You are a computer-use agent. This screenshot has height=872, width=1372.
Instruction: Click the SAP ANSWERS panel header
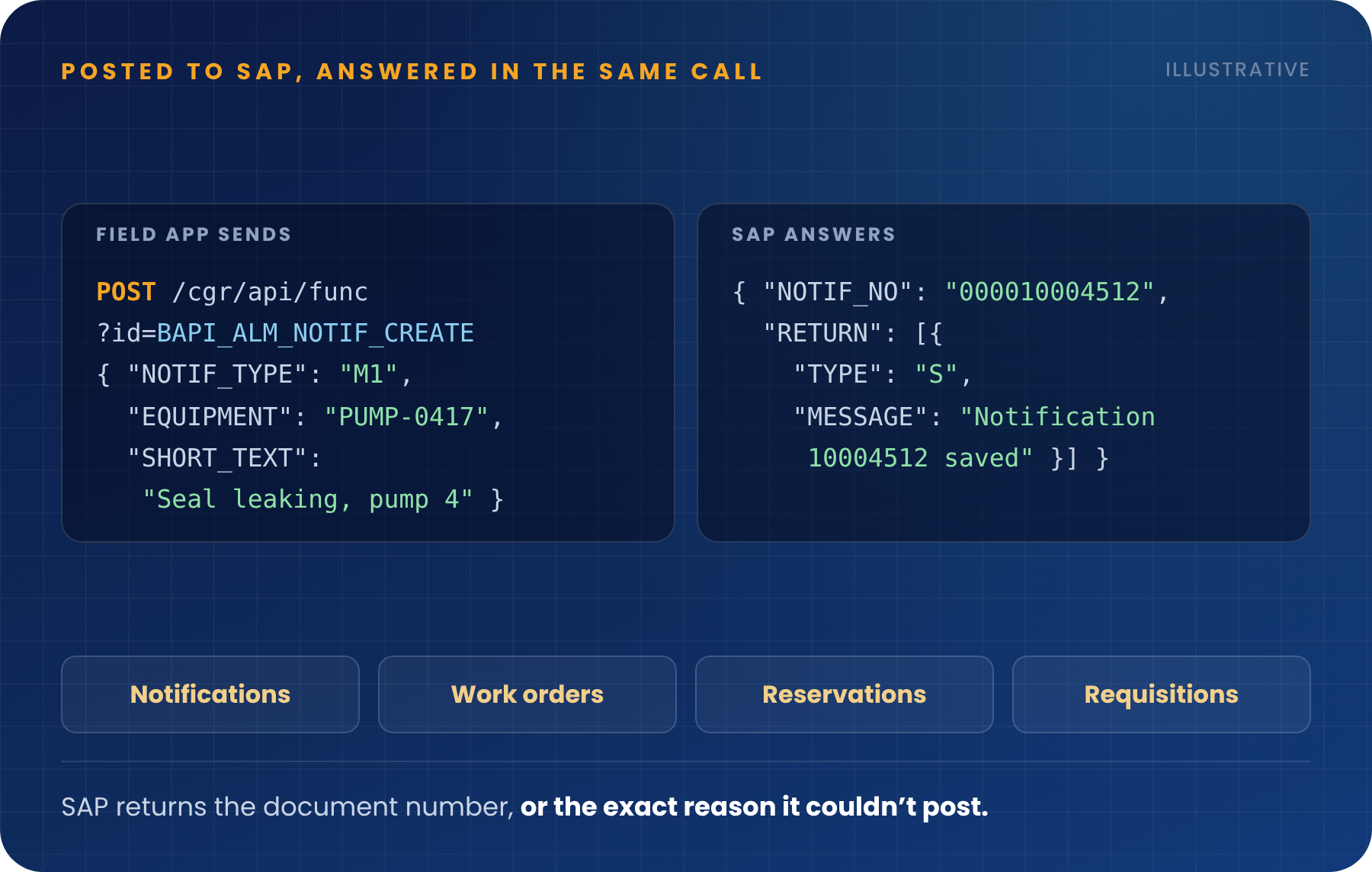click(813, 234)
